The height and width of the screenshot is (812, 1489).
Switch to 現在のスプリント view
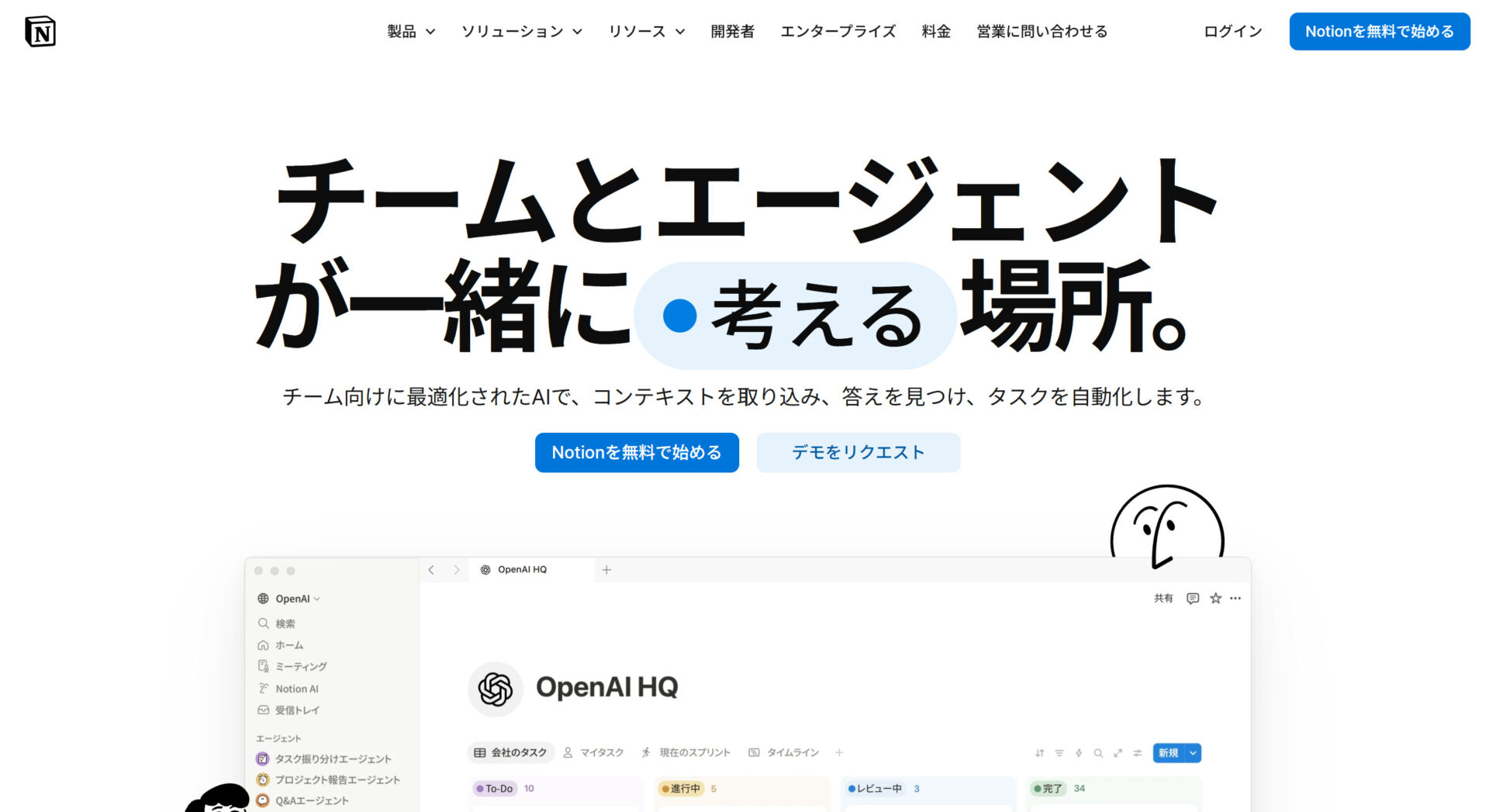pos(686,752)
